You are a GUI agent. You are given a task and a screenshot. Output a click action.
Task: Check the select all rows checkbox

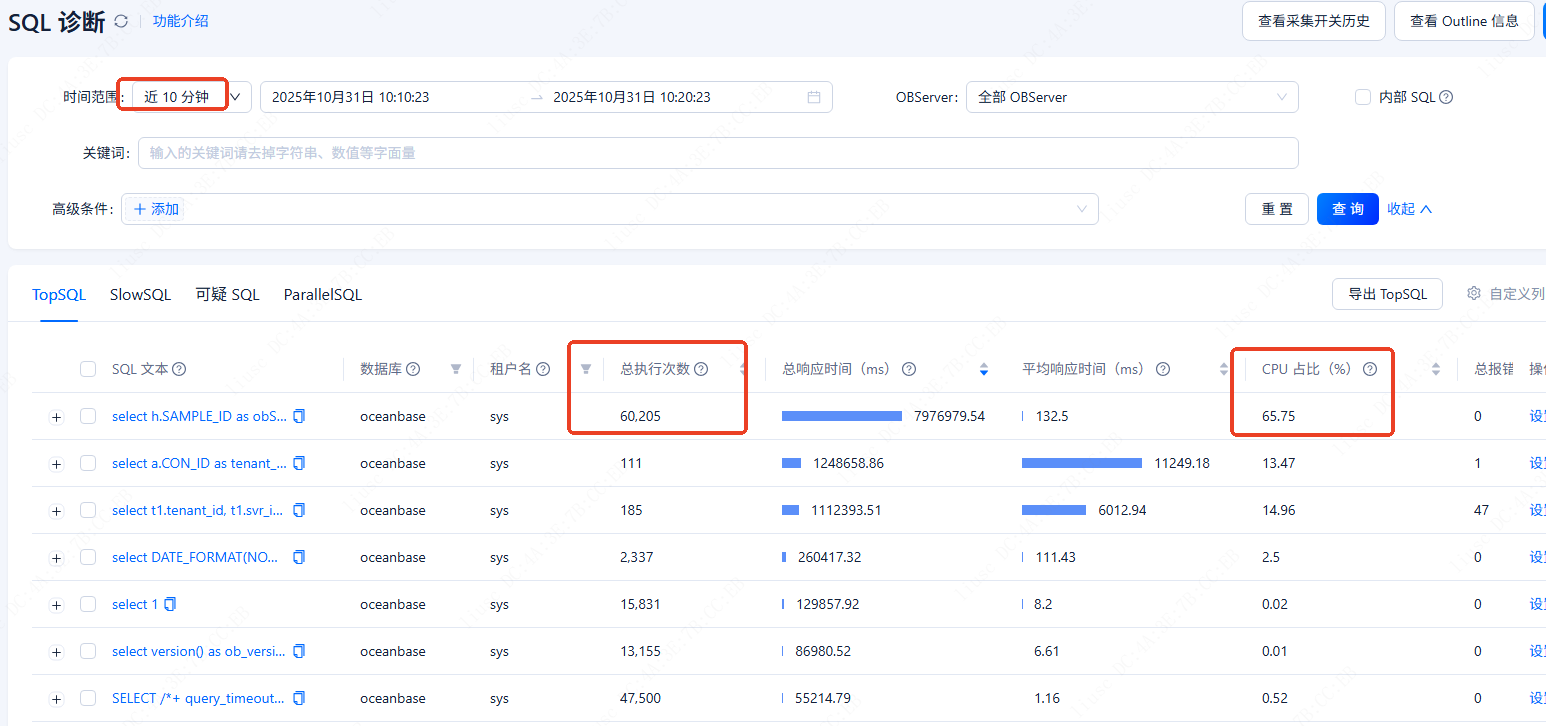pos(88,369)
